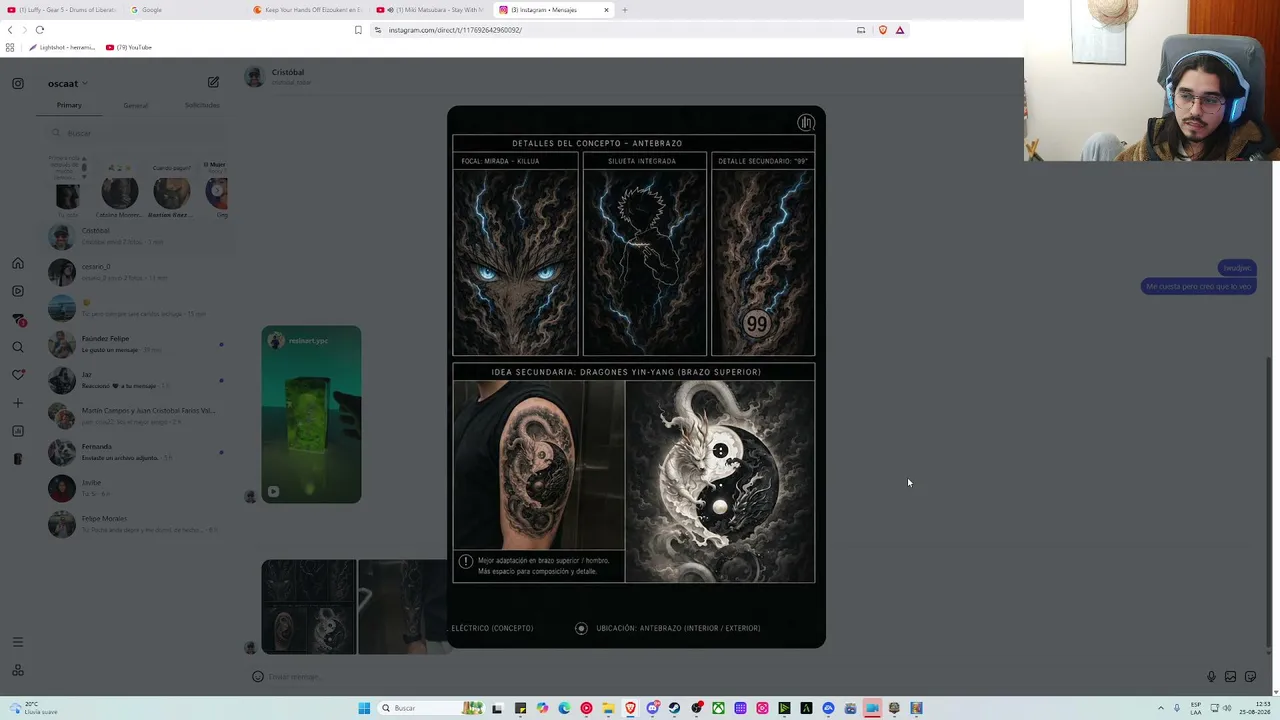1280x720 pixels.
Task: Go to Instagram Home in sidebar
Action: click(18, 264)
